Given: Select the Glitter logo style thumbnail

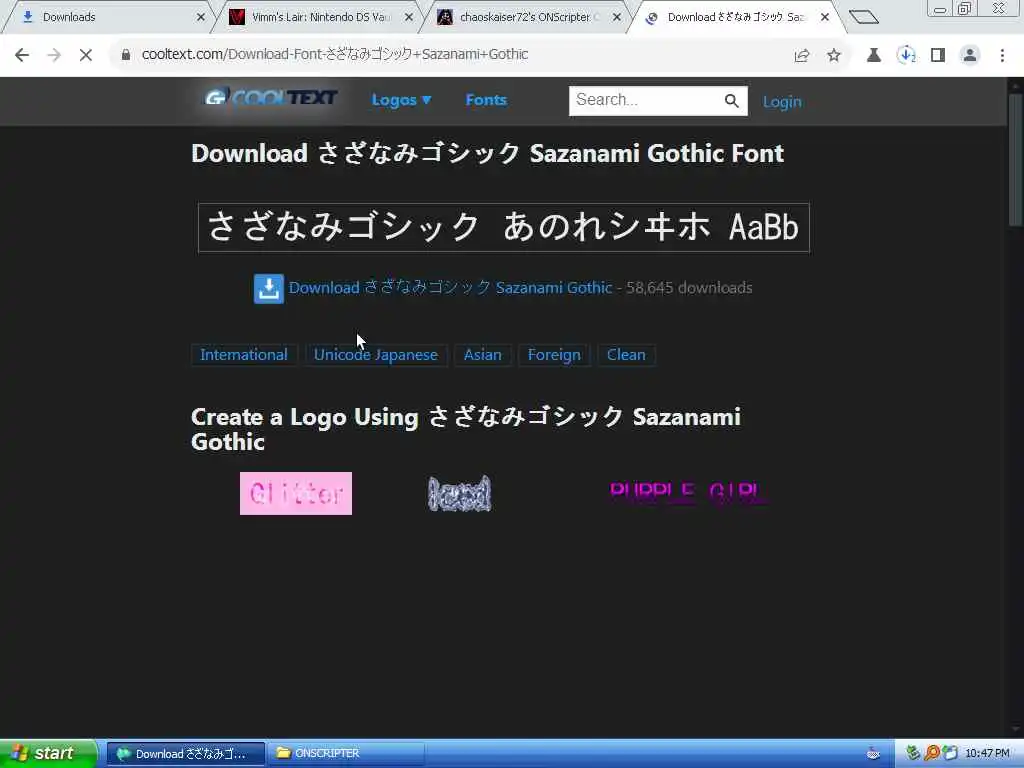Looking at the screenshot, I should [x=296, y=493].
